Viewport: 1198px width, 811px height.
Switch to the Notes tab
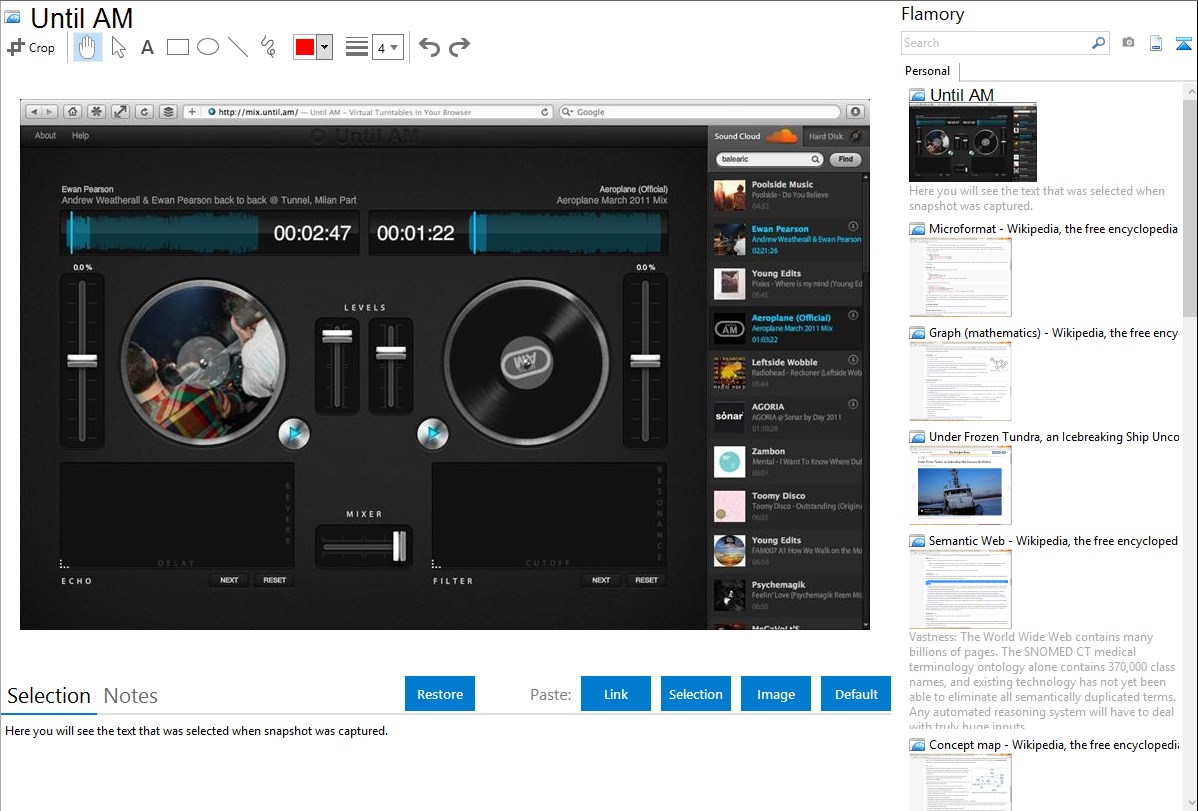coord(131,696)
